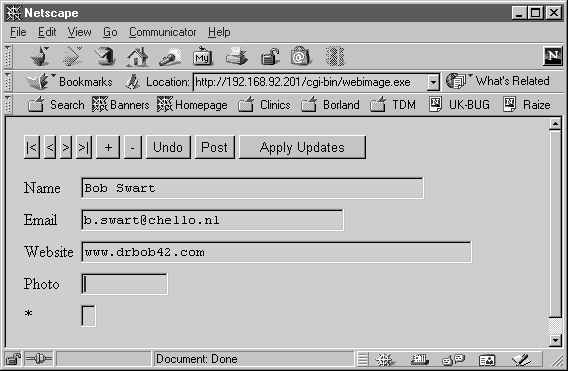Open the Clinics bookmark folder

[x=264, y=105]
